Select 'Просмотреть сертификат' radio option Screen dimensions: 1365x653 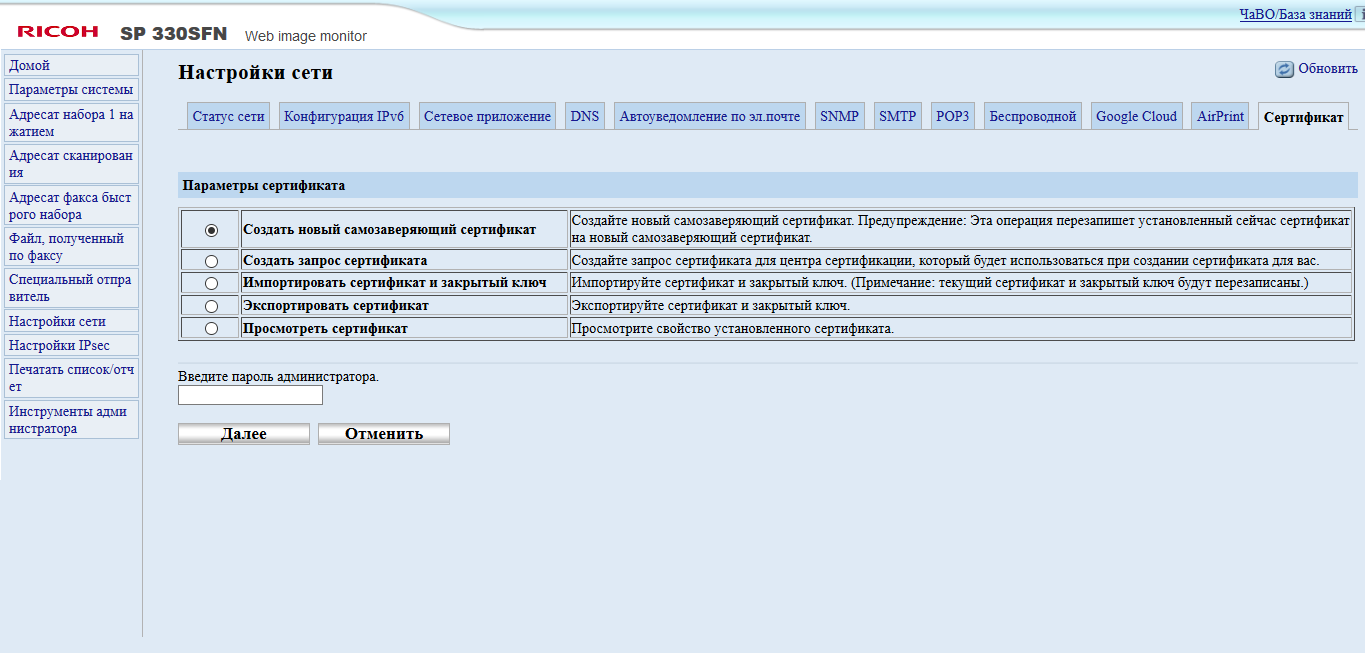(x=211, y=328)
